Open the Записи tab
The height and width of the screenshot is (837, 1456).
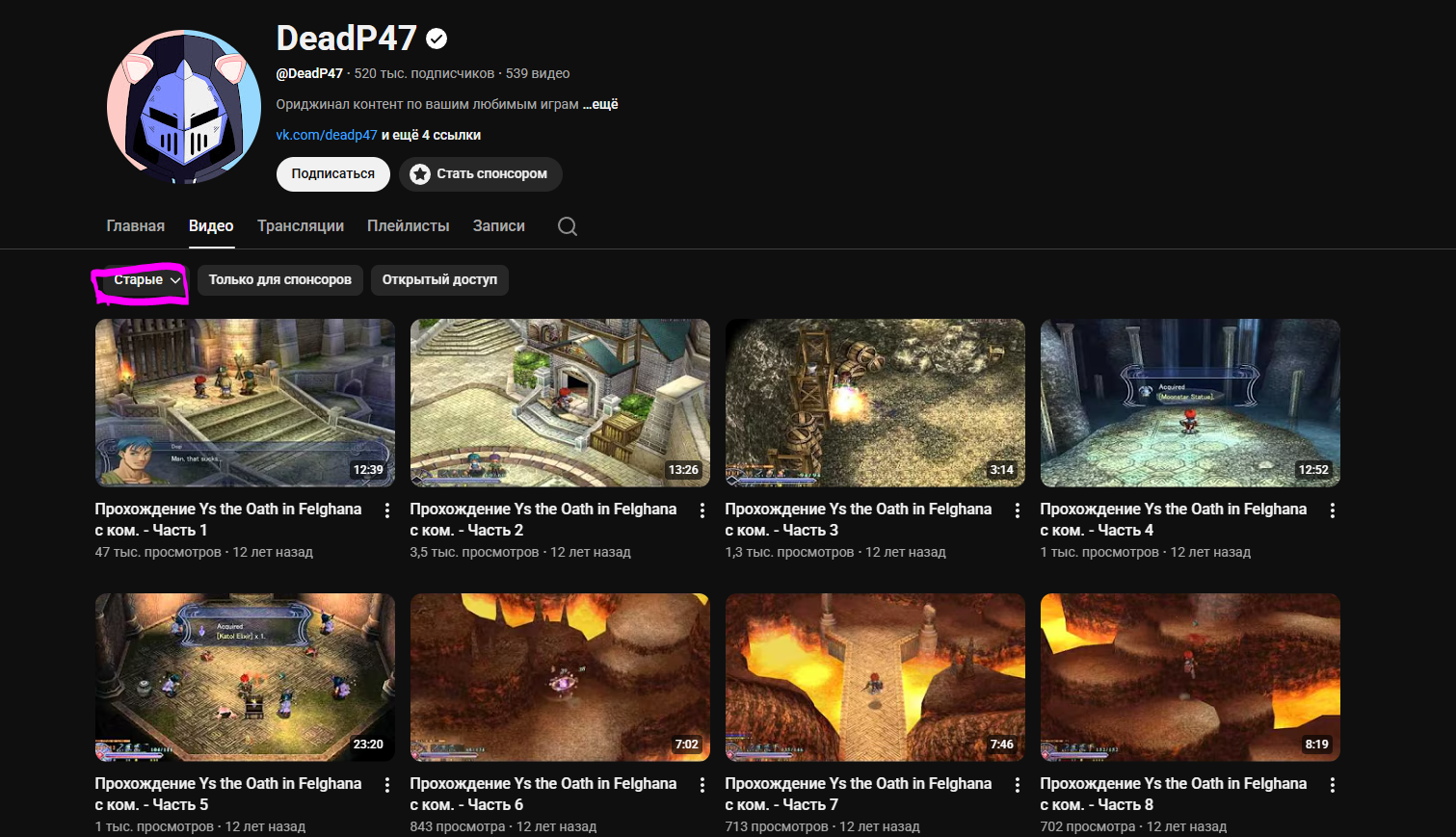click(x=499, y=226)
